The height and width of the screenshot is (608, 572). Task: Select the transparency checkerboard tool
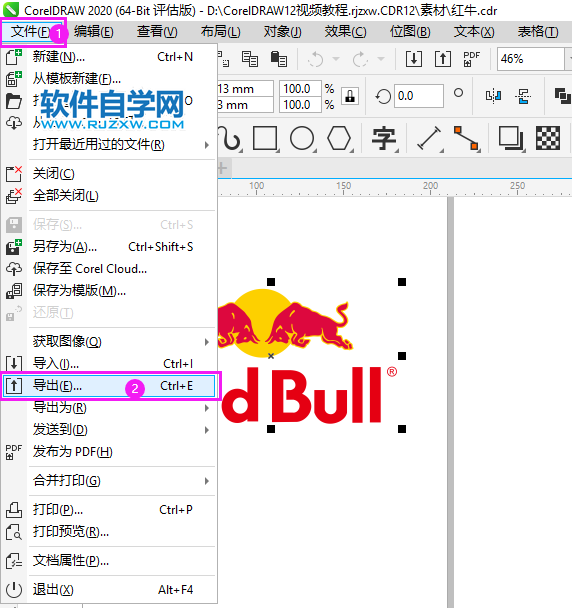click(548, 138)
